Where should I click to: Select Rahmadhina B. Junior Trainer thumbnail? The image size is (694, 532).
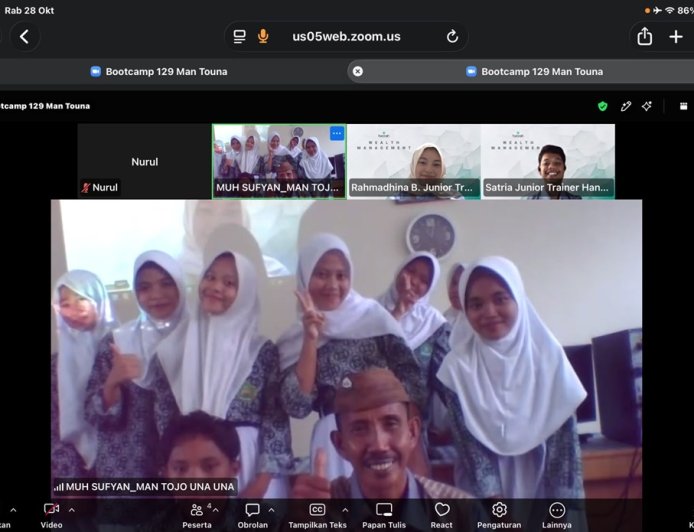414,161
